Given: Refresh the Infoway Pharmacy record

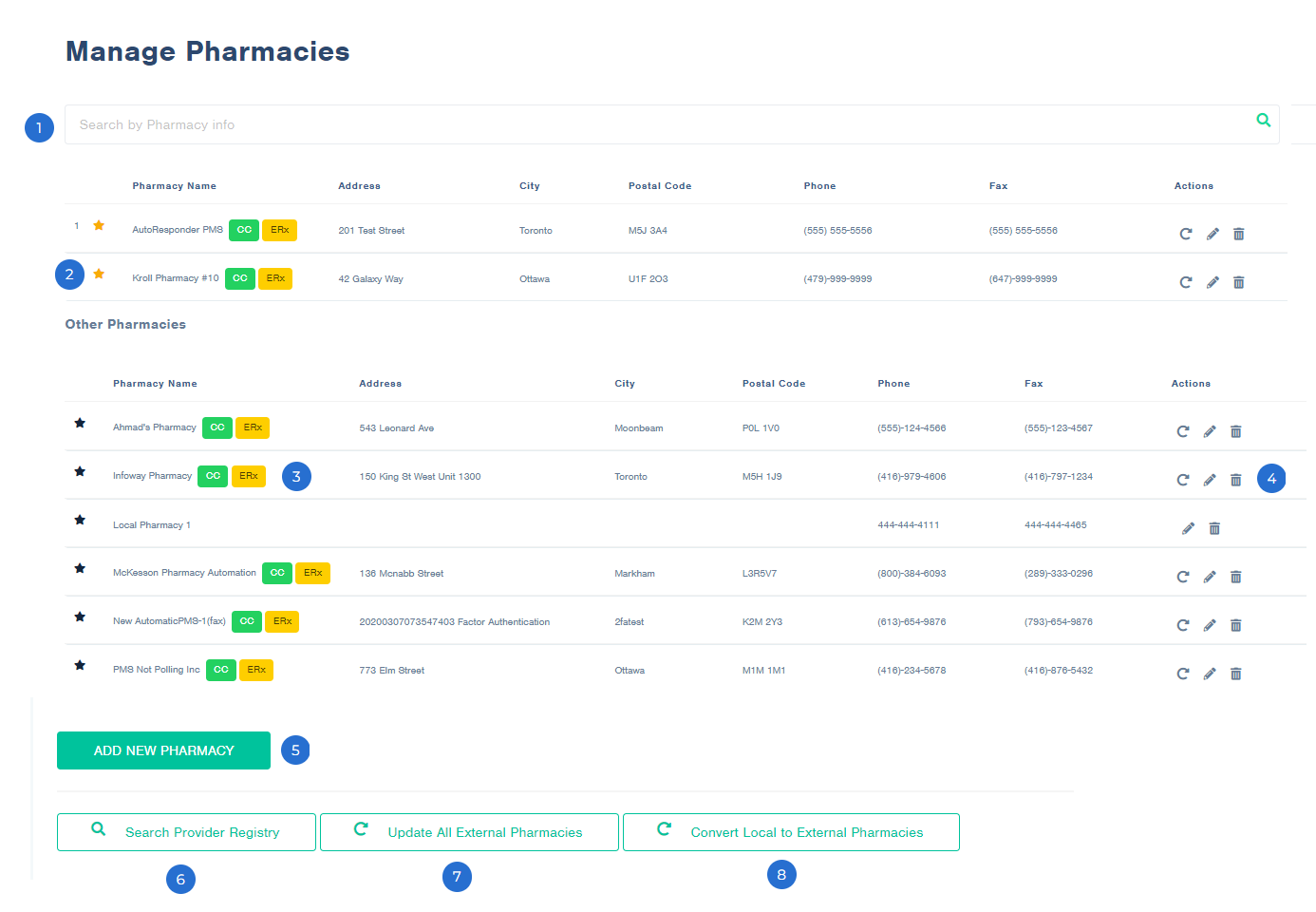Looking at the screenshot, I should pos(1182,480).
